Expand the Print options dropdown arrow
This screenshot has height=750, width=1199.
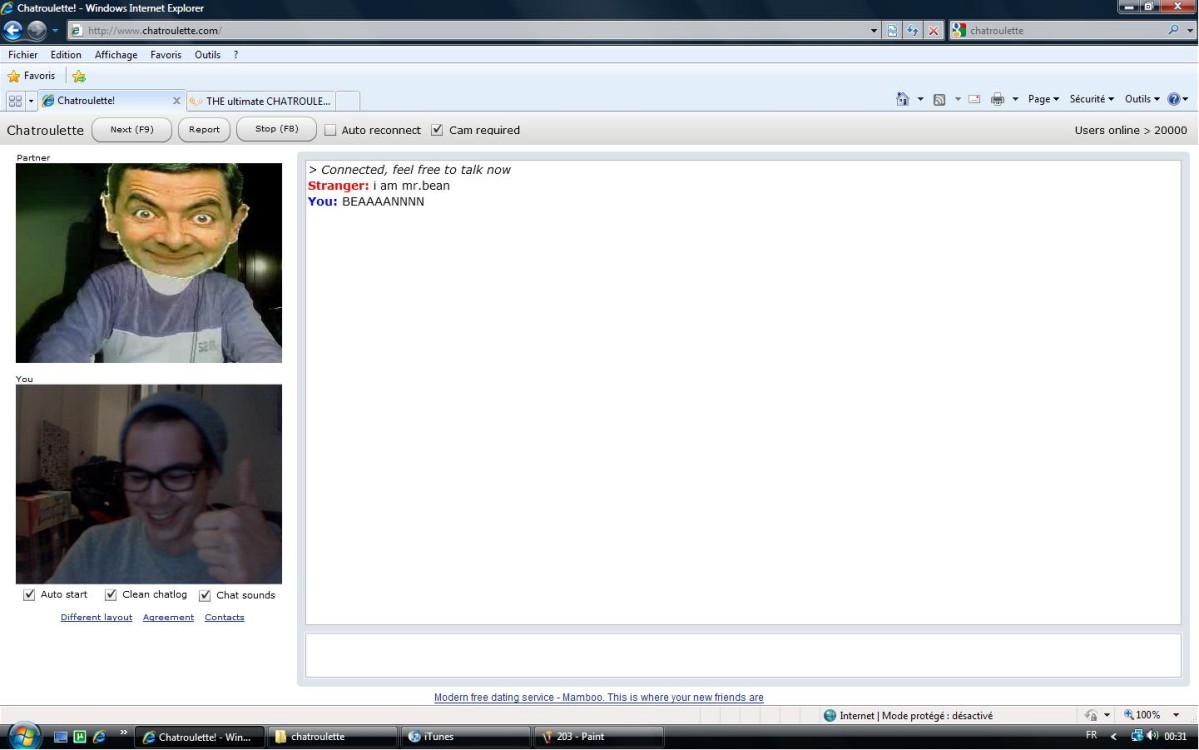pos(1015,99)
